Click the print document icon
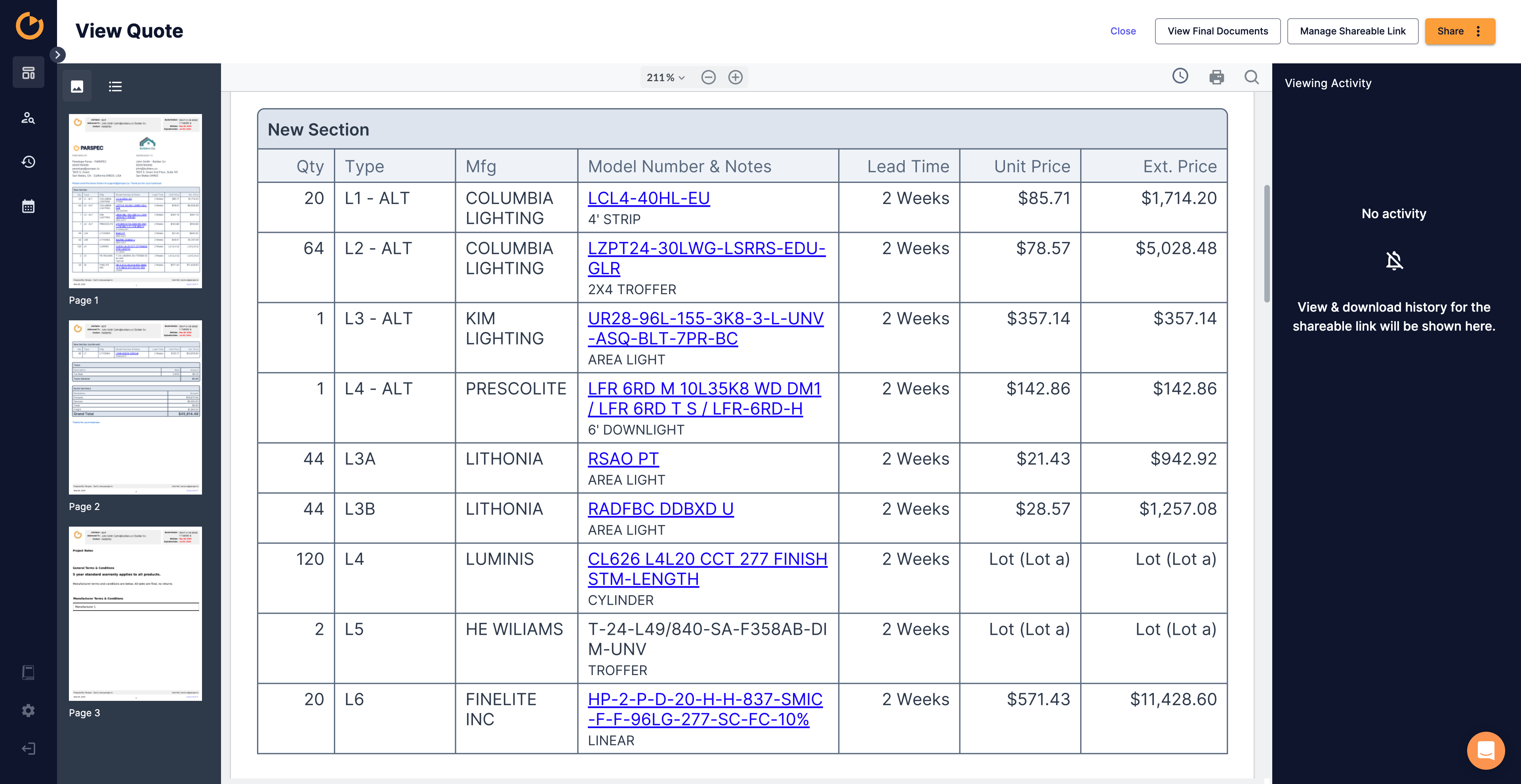 pos(1216,77)
